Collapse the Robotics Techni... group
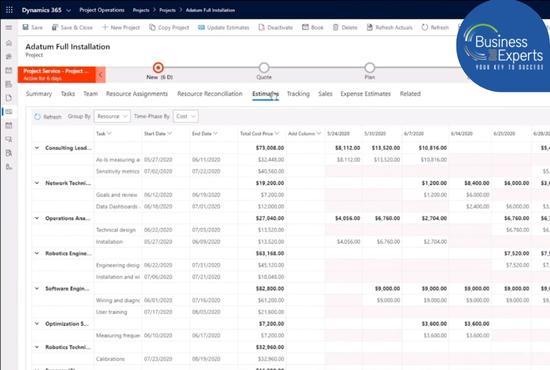The height and width of the screenshot is (370, 550). 37,347
